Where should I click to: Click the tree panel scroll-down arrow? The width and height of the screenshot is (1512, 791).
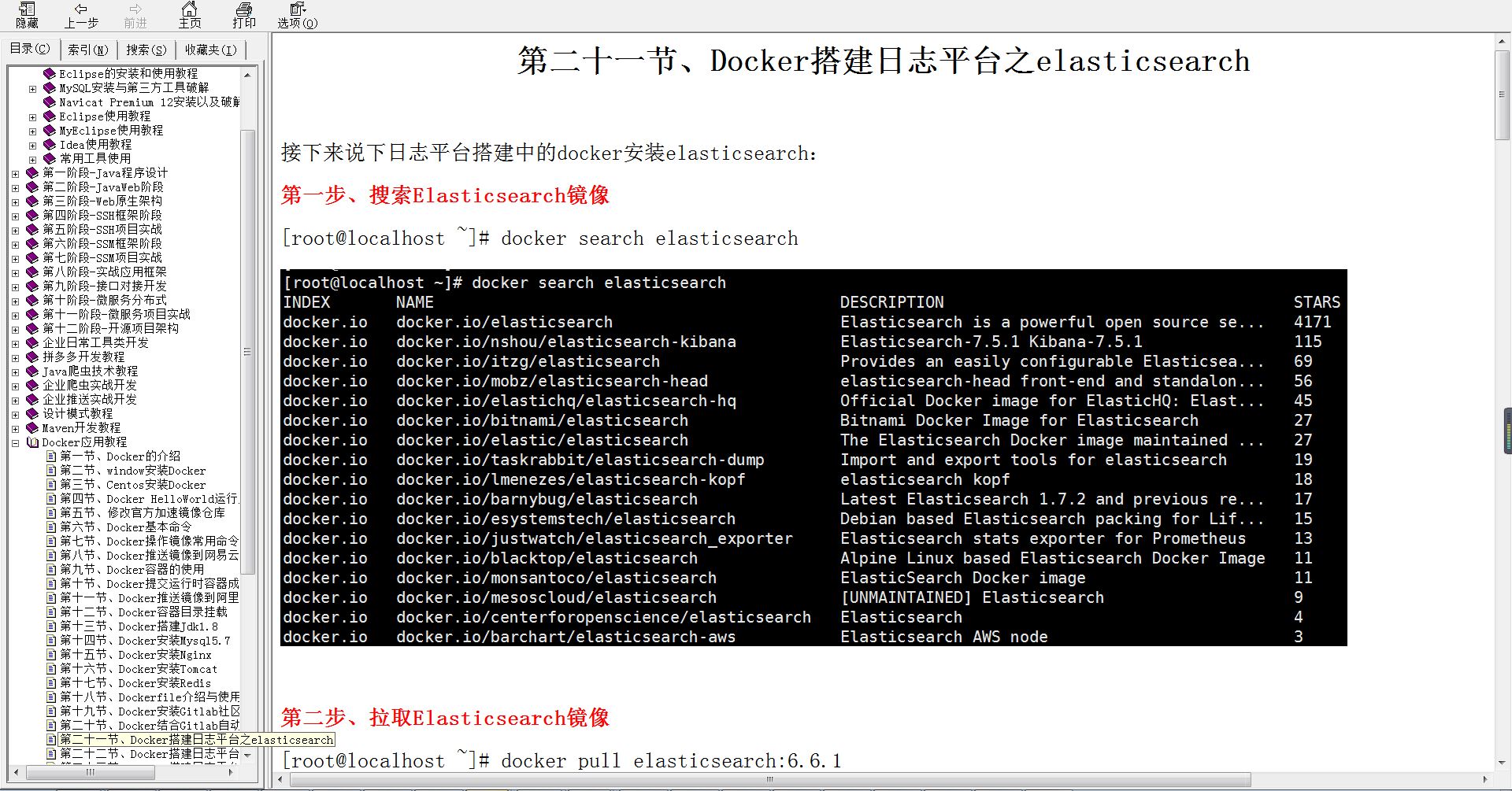(247, 756)
